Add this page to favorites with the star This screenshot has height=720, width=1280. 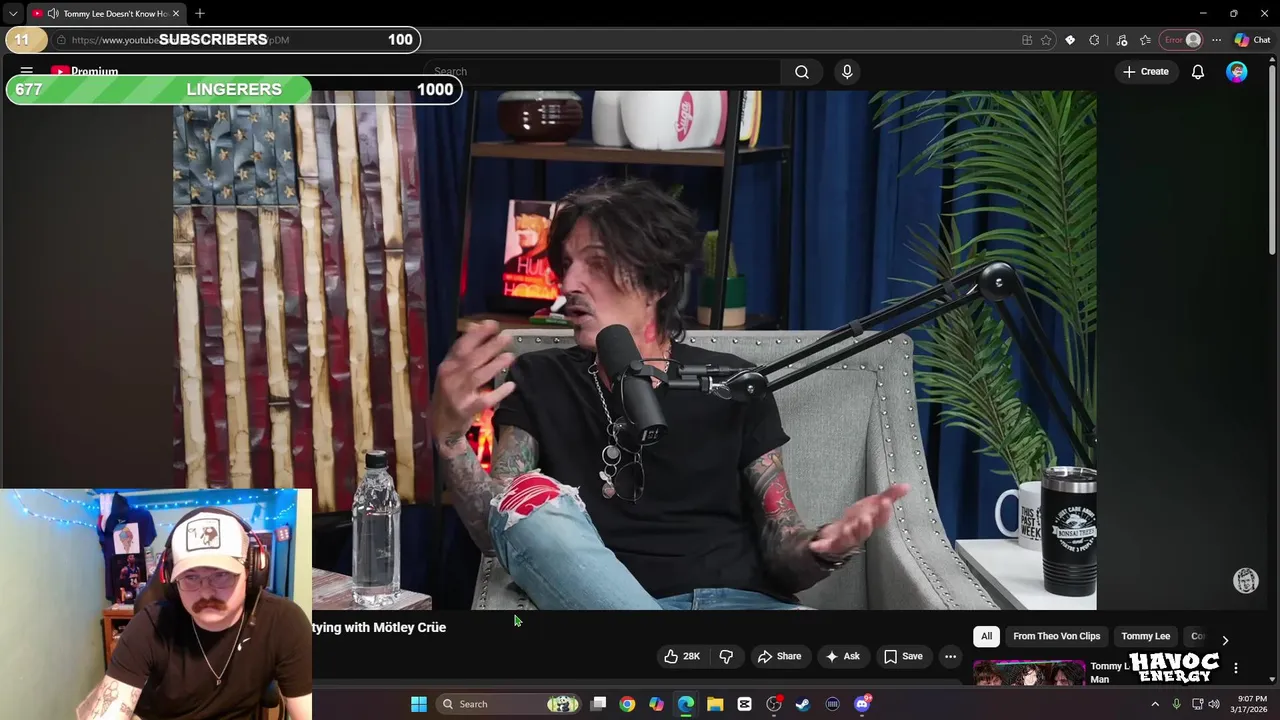[x=1046, y=40]
